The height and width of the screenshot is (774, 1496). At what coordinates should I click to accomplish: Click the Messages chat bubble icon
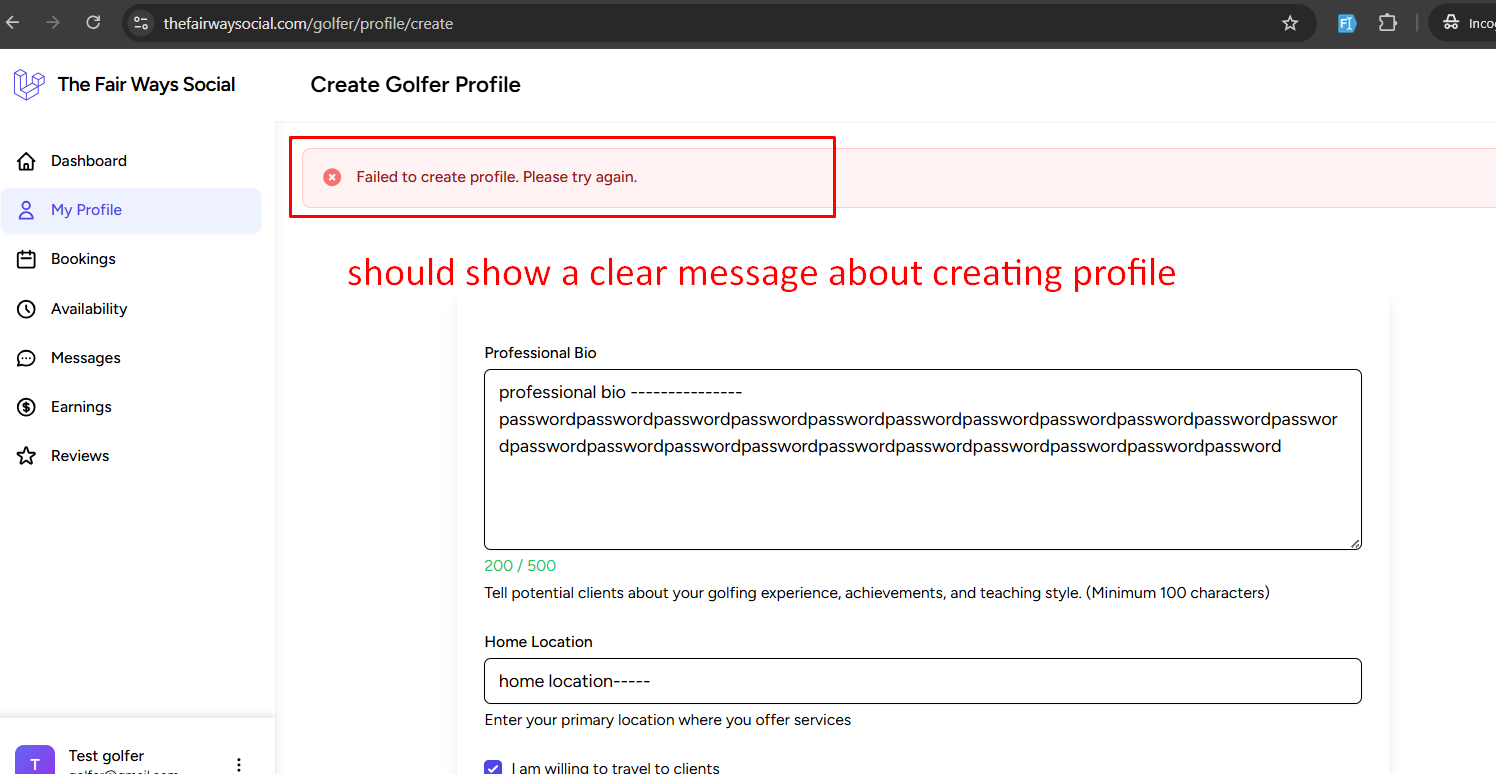(x=27, y=358)
